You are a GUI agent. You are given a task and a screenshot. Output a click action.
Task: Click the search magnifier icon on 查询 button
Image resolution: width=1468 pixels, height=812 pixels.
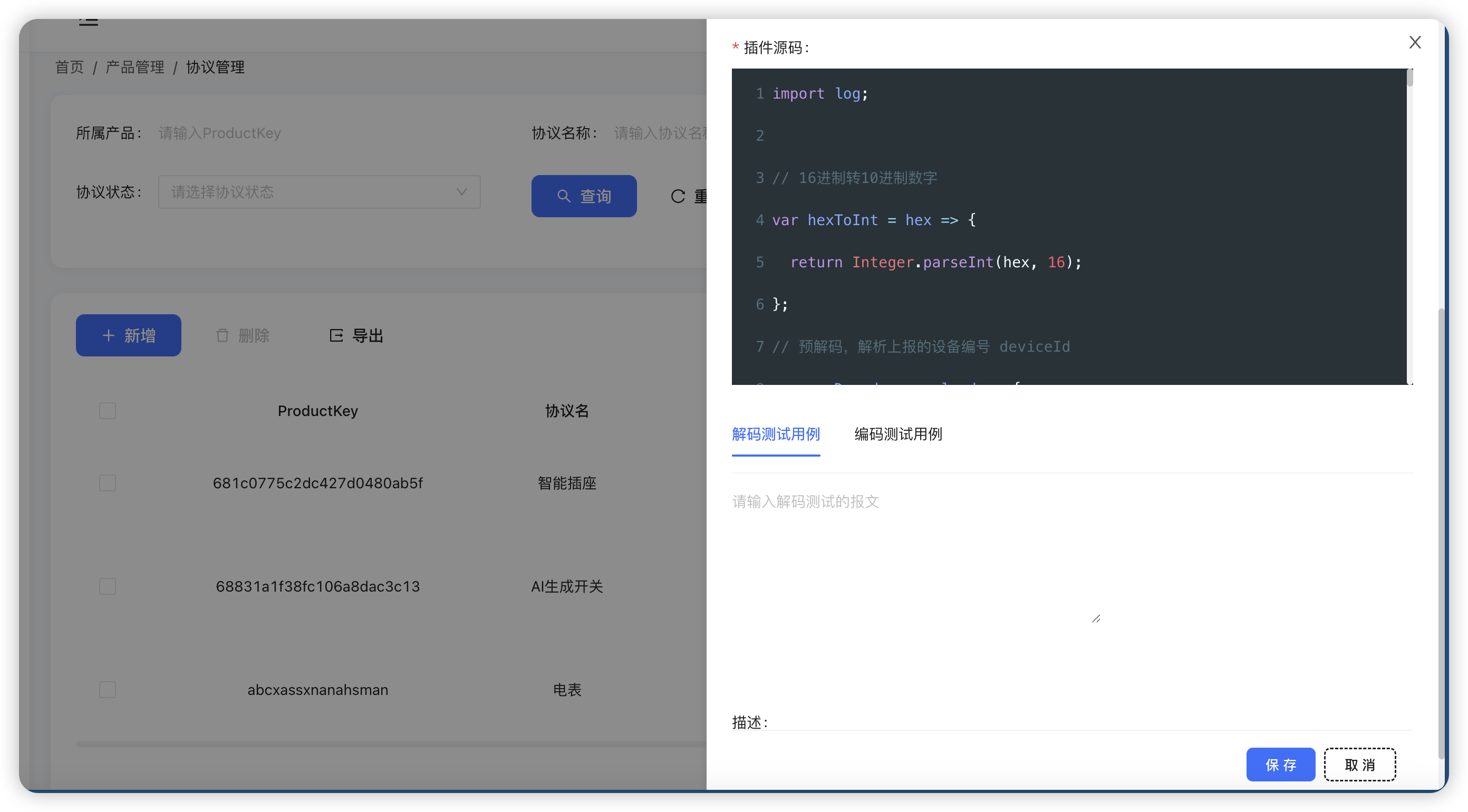click(x=564, y=196)
